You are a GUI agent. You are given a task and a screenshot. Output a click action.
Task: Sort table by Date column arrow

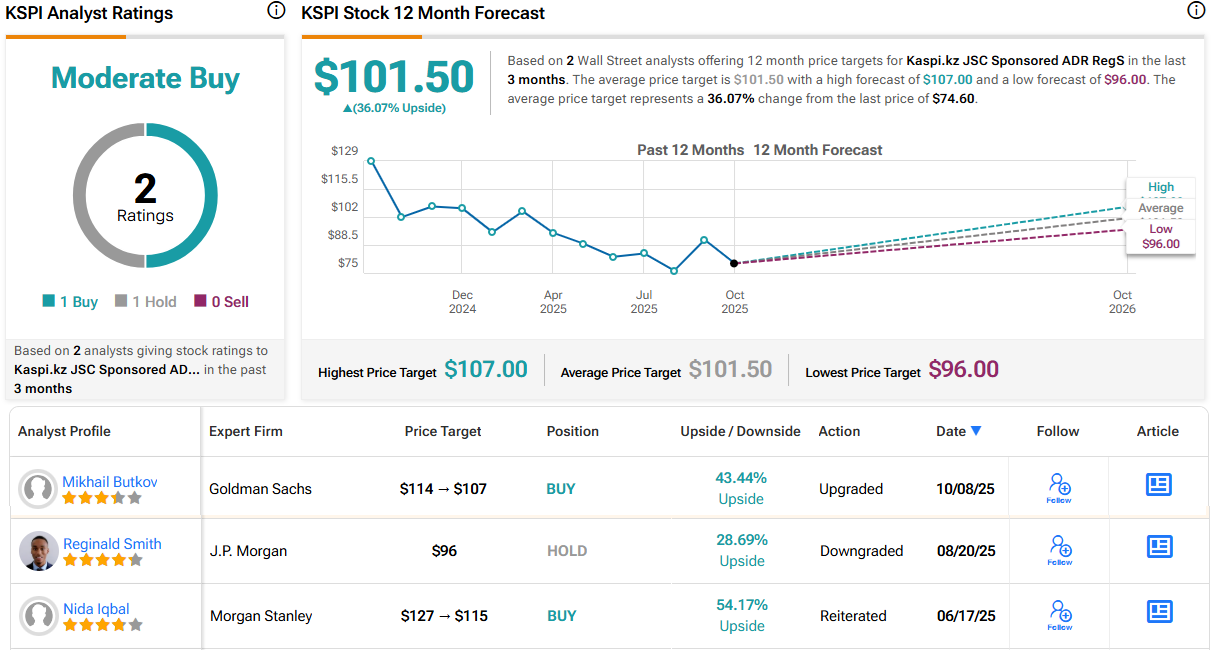click(x=976, y=431)
